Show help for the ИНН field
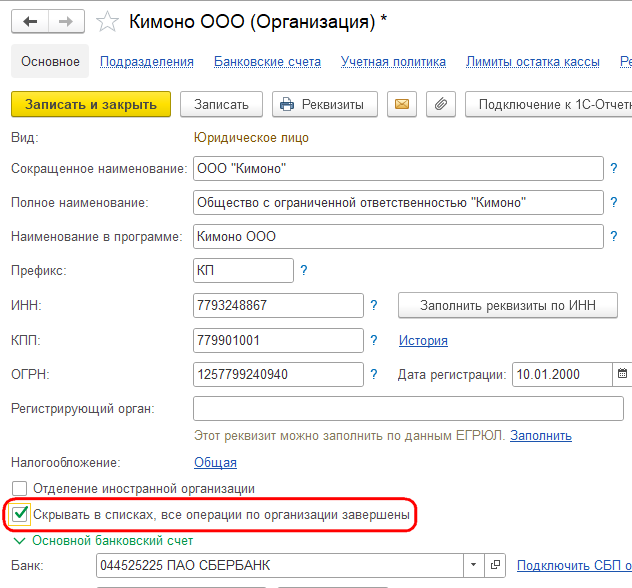This screenshot has height=588, width=632. coord(374,305)
